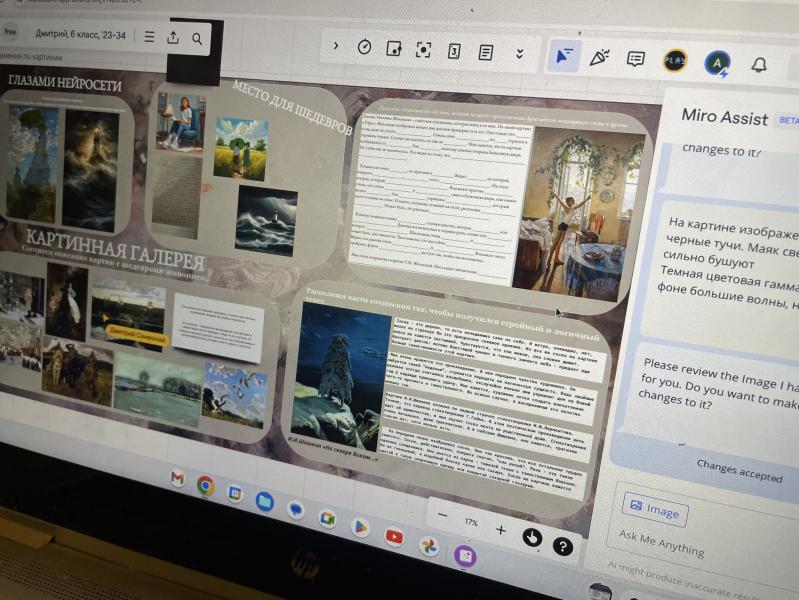Image resolution: width=799 pixels, height=600 pixels.
Task: Click the 'КАРТИННАЯ ГАЛЕРЕЯ' heading
Action: click(x=115, y=249)
